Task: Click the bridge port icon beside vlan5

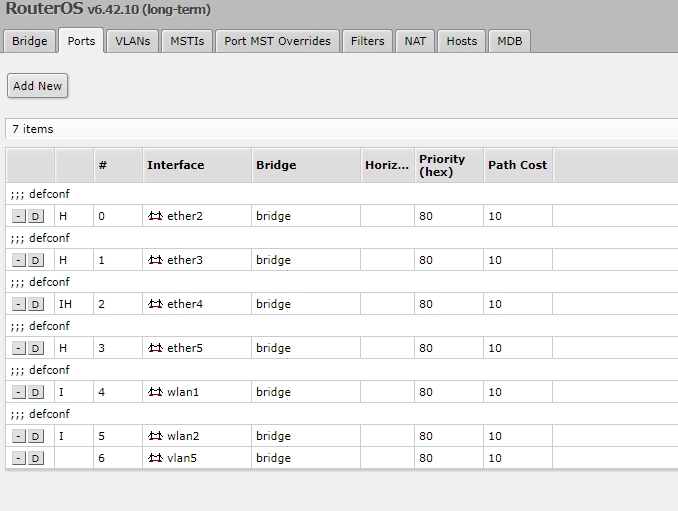Action: coord(155,458)
